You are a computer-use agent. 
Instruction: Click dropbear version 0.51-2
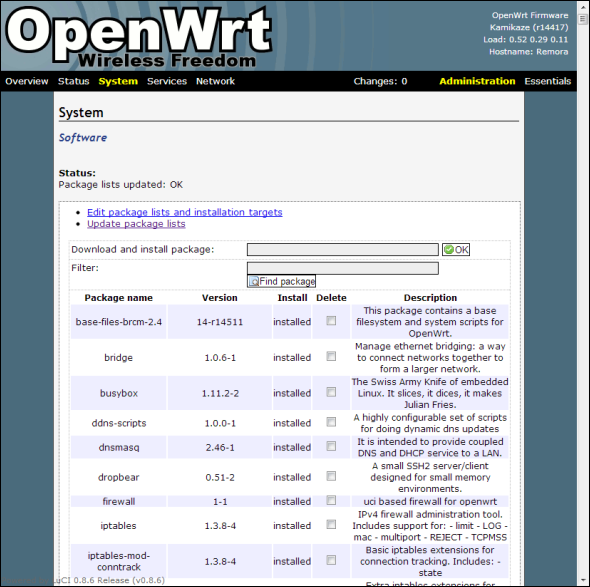[x=220, y=478]
